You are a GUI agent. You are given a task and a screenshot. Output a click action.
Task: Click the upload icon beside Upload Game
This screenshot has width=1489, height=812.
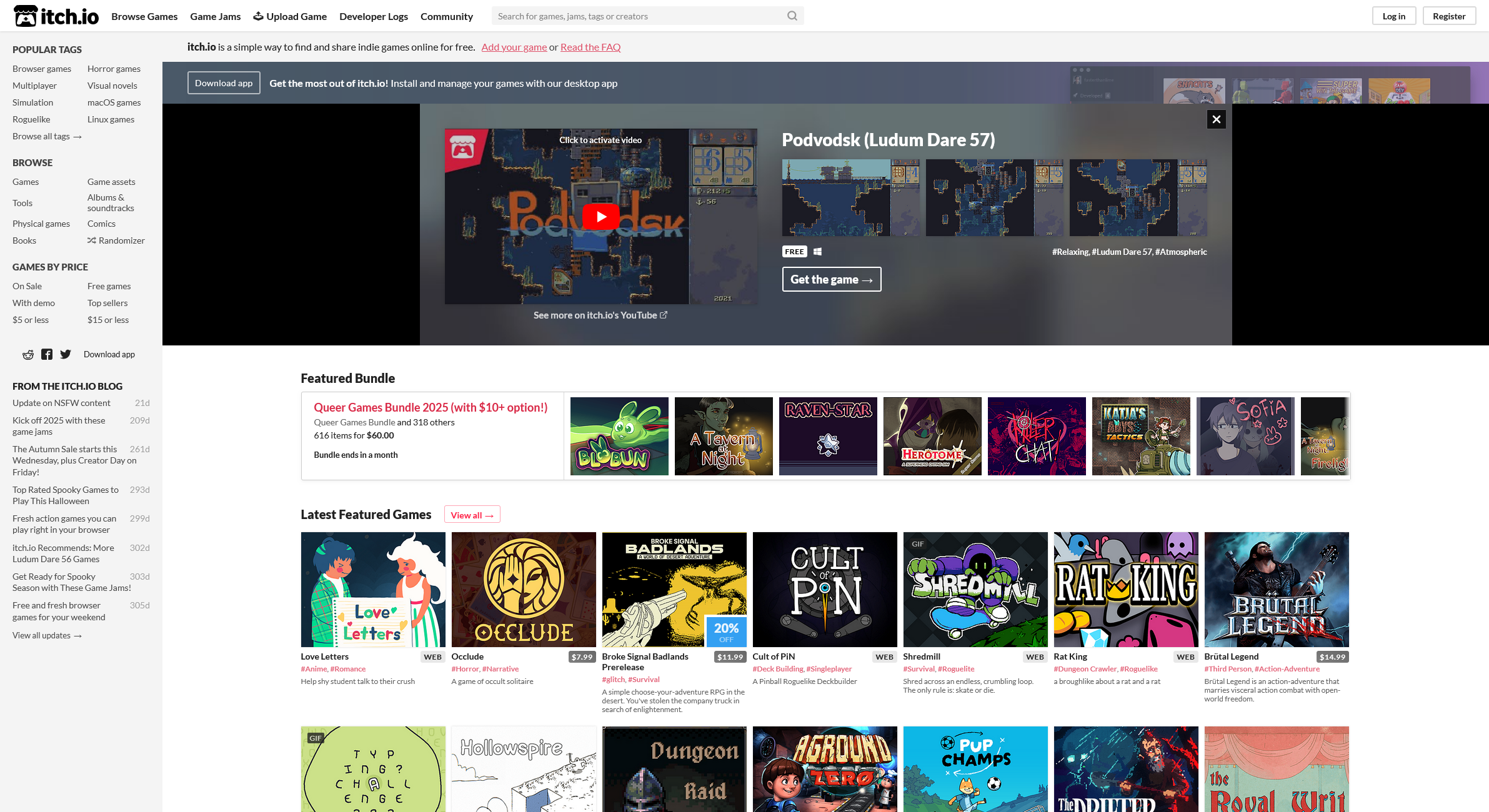pyautogui.click(x=258, y=16)
